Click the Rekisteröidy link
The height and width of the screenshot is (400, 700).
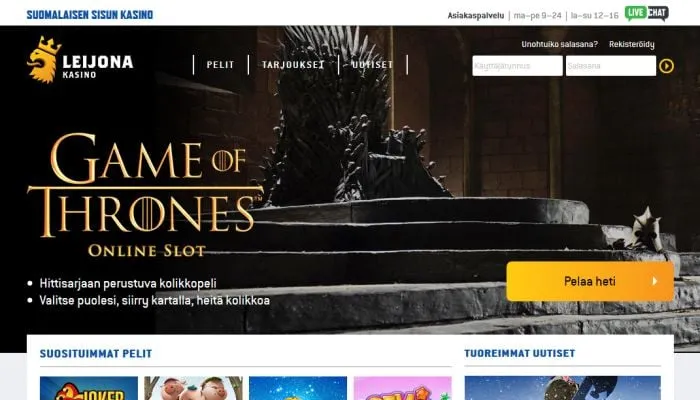click(x=632, y=44)
